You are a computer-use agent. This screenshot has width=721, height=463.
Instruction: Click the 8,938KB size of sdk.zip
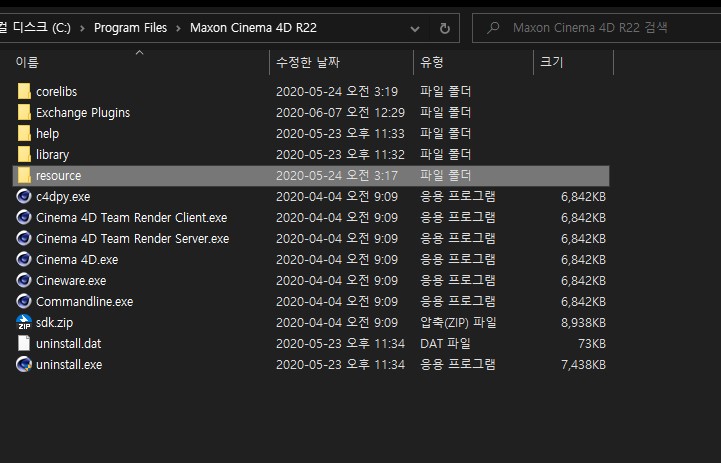583,323
